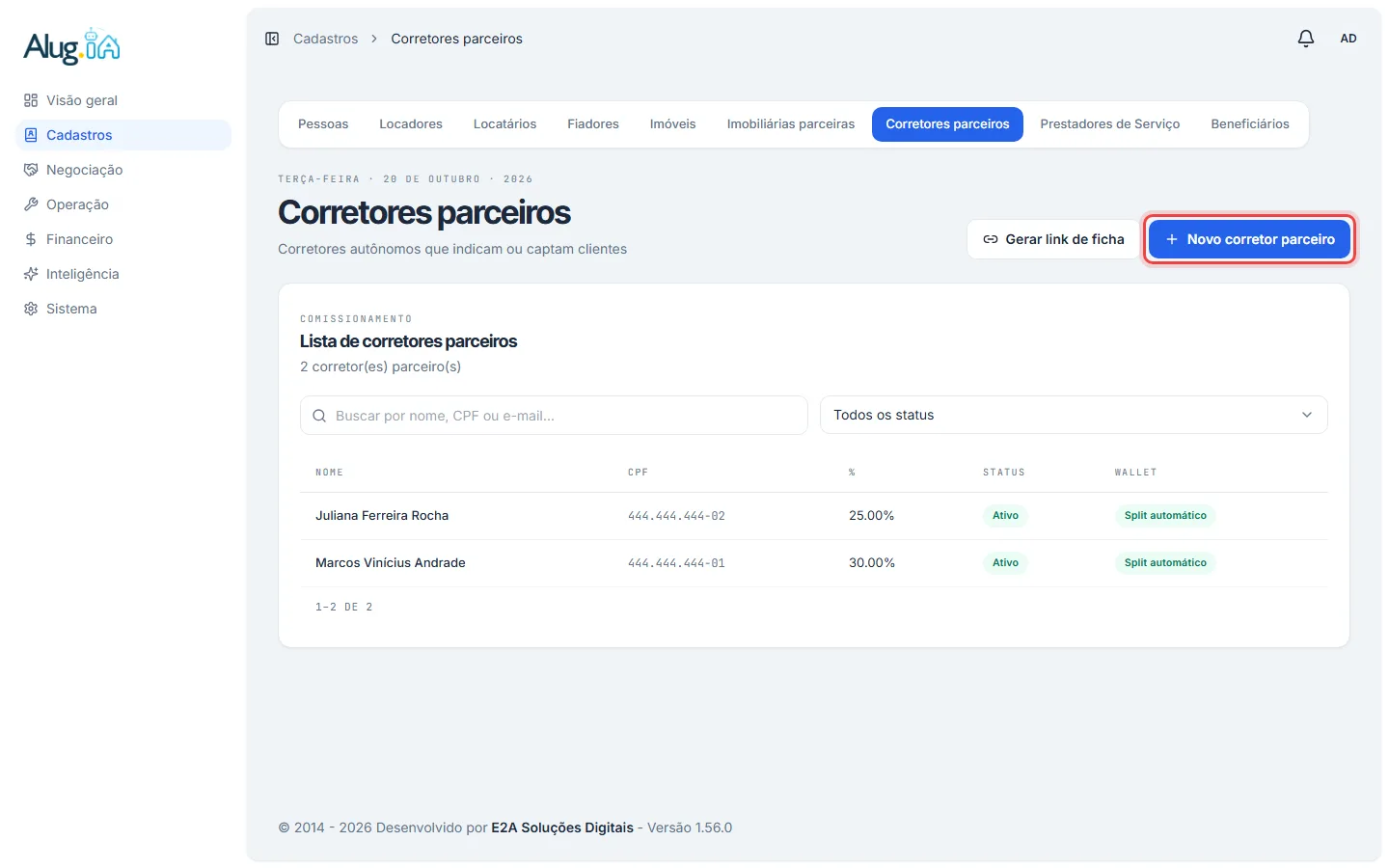
Task: Open the AD user avatar menu
Action: [x=1348, y=39]
